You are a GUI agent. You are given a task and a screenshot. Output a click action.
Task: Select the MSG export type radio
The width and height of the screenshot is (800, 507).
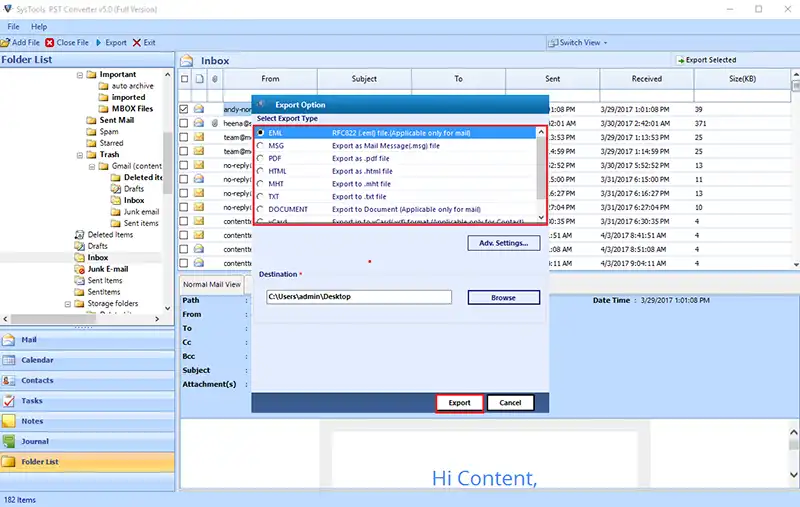[x=261, y=145]
